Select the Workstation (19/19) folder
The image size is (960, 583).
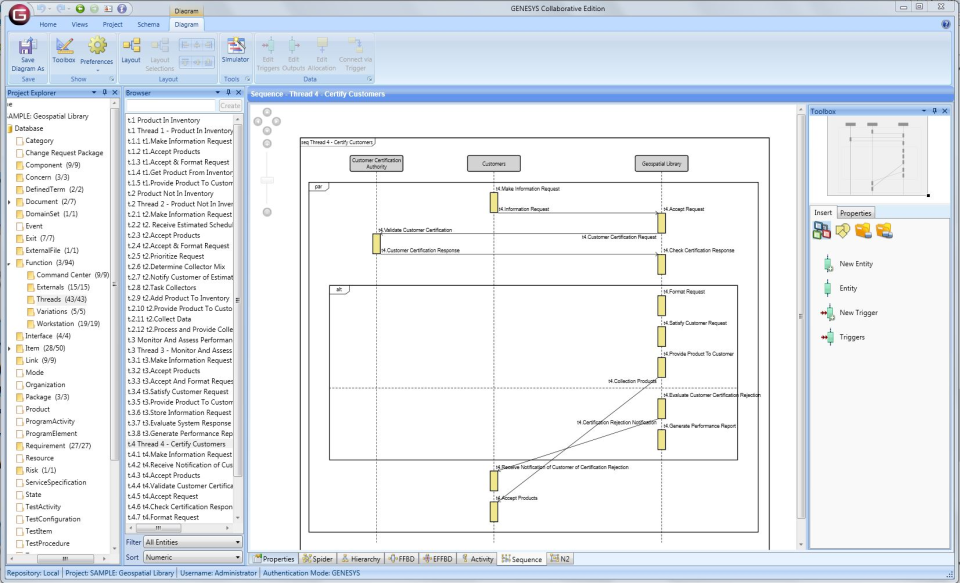tap(67, 323)
